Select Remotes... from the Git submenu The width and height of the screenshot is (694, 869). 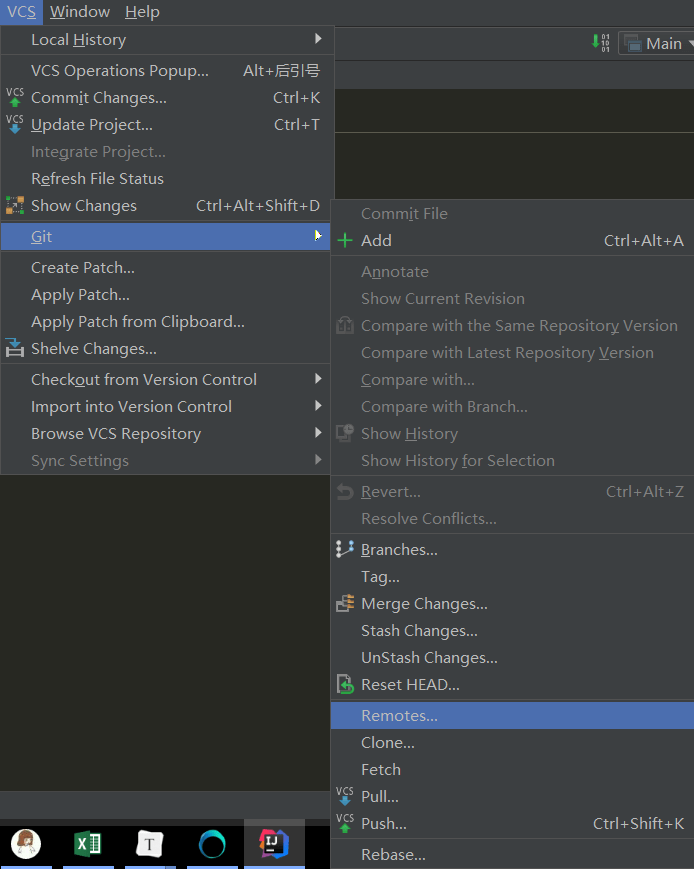pos(400,716)
